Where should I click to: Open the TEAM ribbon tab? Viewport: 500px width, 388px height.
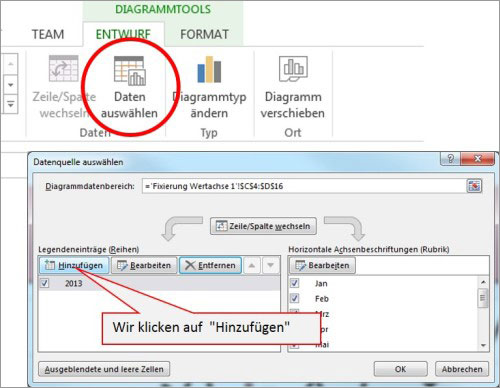[x=48, y=34]
